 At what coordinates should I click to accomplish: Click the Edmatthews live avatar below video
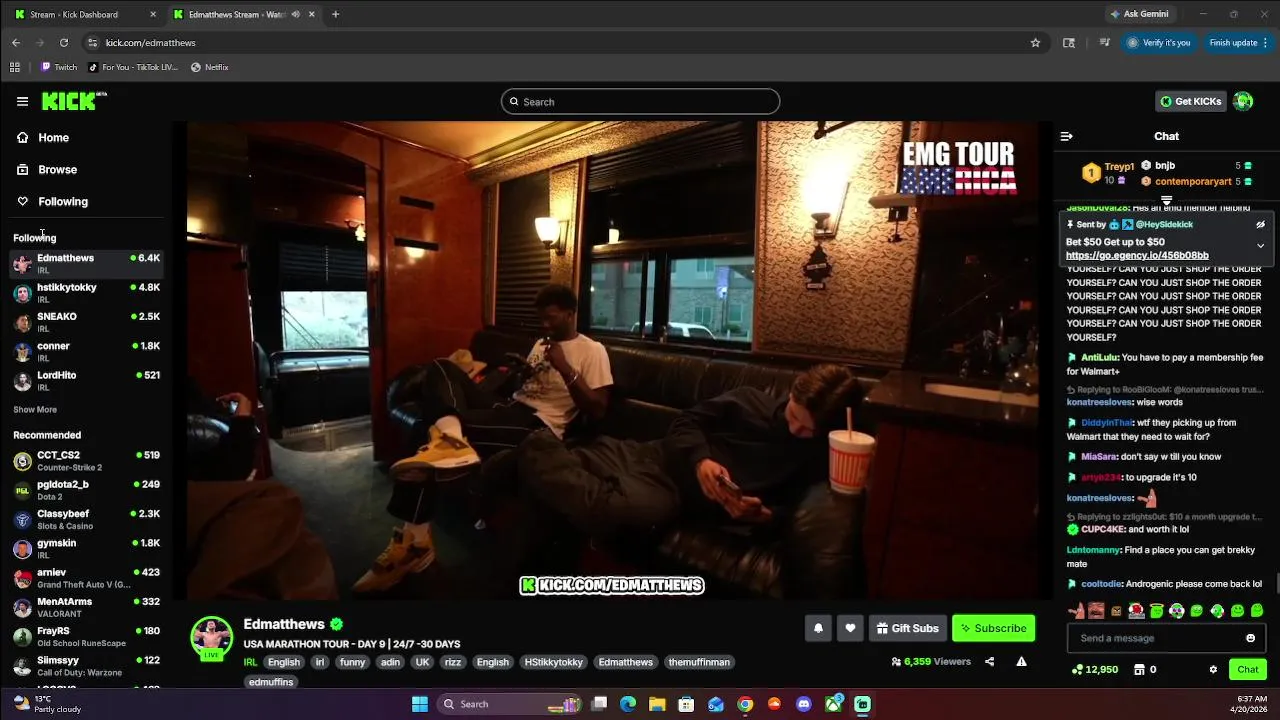tap(211, 639)
